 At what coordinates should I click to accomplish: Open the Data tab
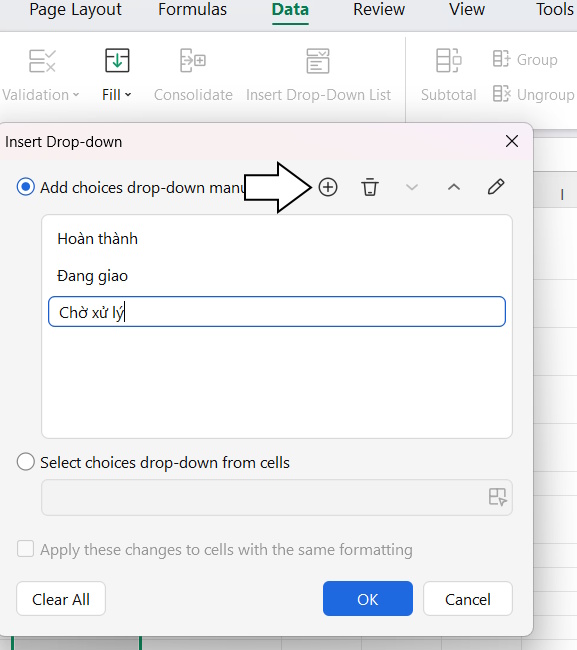pyautogui.click(x=290, y=10)
